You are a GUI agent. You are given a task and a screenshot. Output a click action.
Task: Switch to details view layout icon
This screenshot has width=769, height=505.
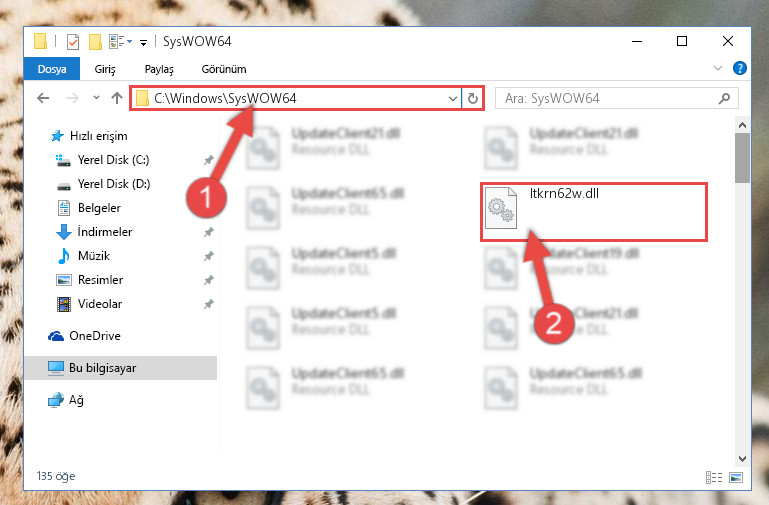coord(714,477)
